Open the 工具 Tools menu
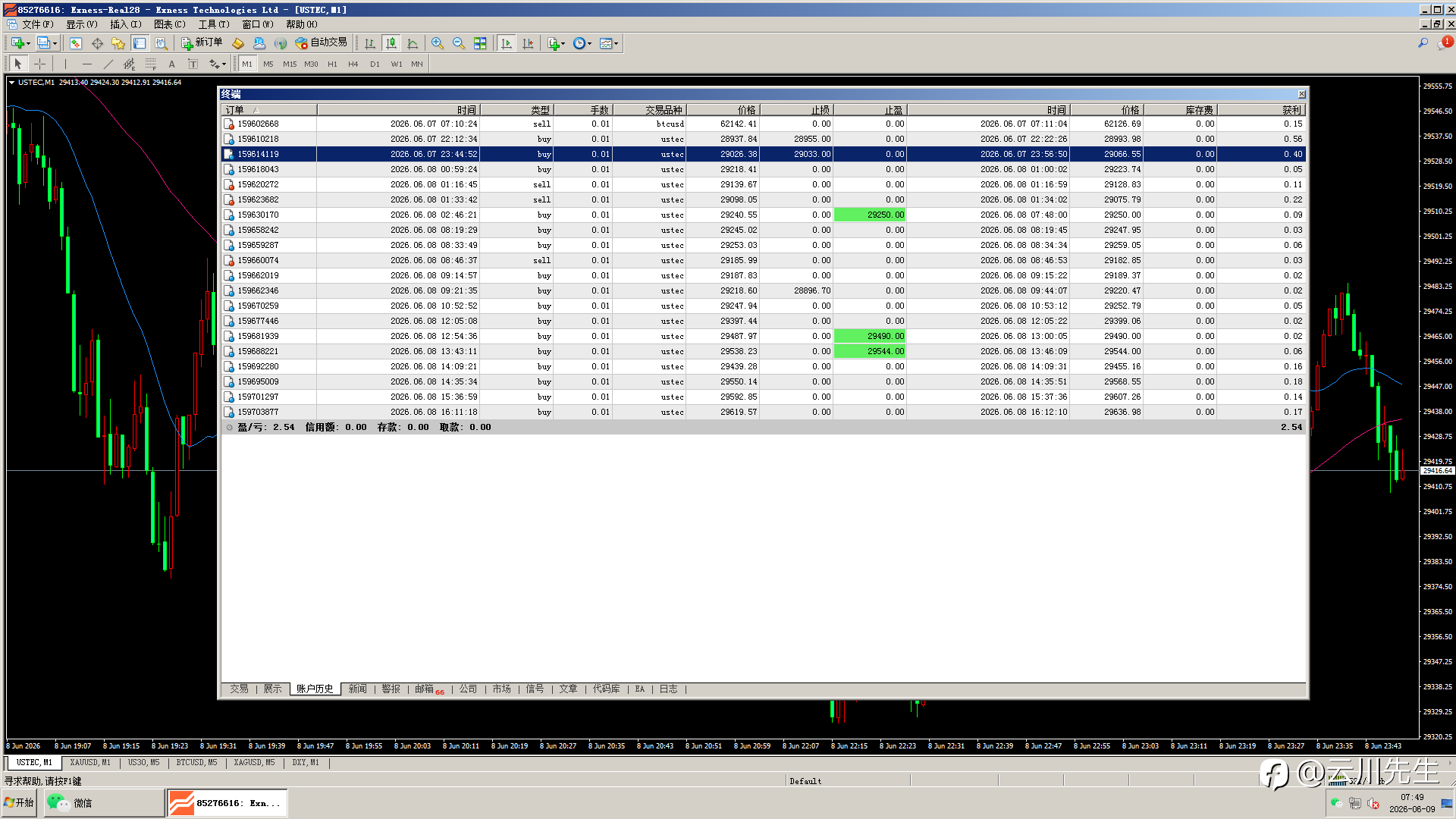The image size is (1456, 819). click(x=213, y=24)
